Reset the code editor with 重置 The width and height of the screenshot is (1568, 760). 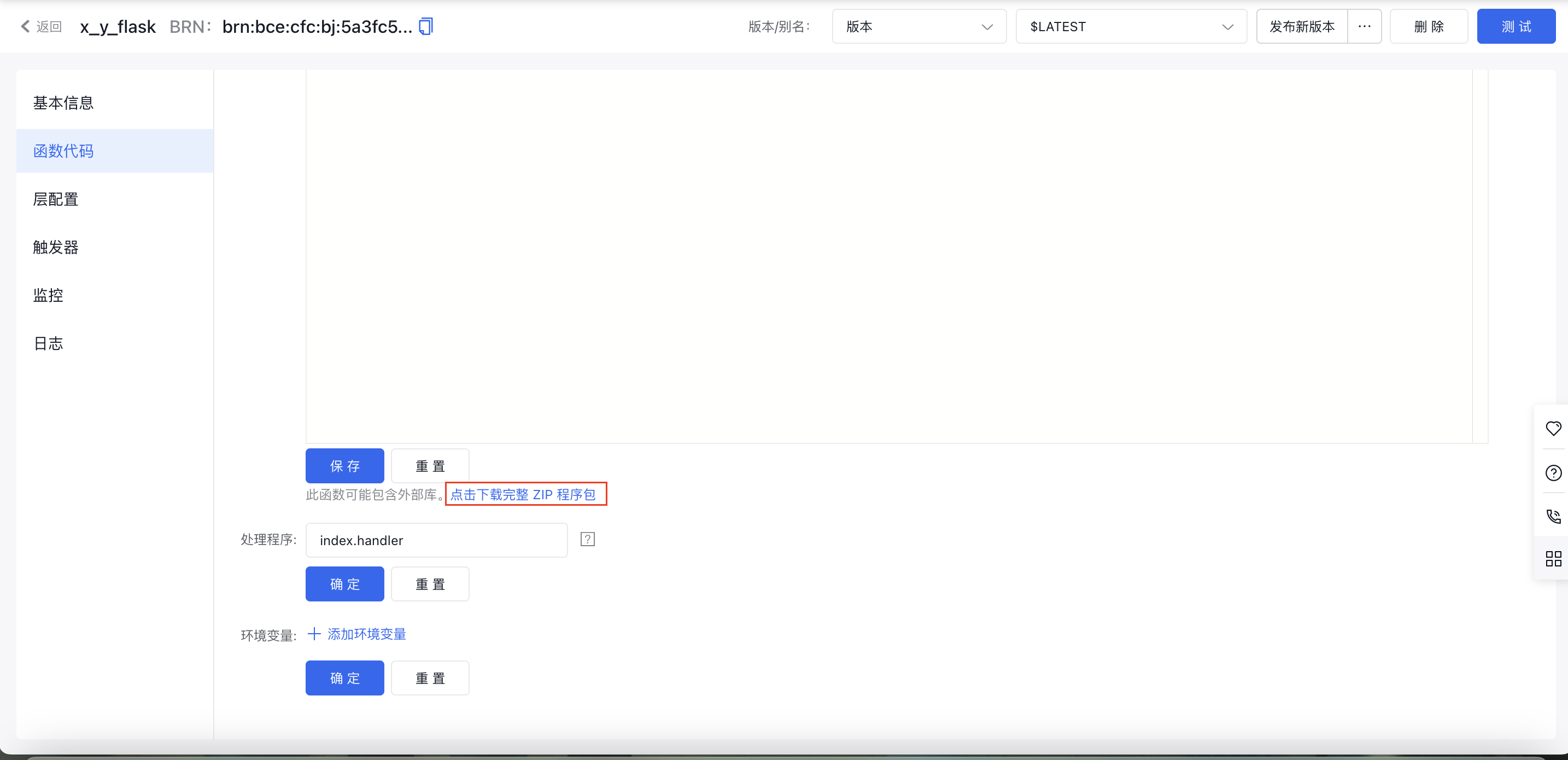430,466
